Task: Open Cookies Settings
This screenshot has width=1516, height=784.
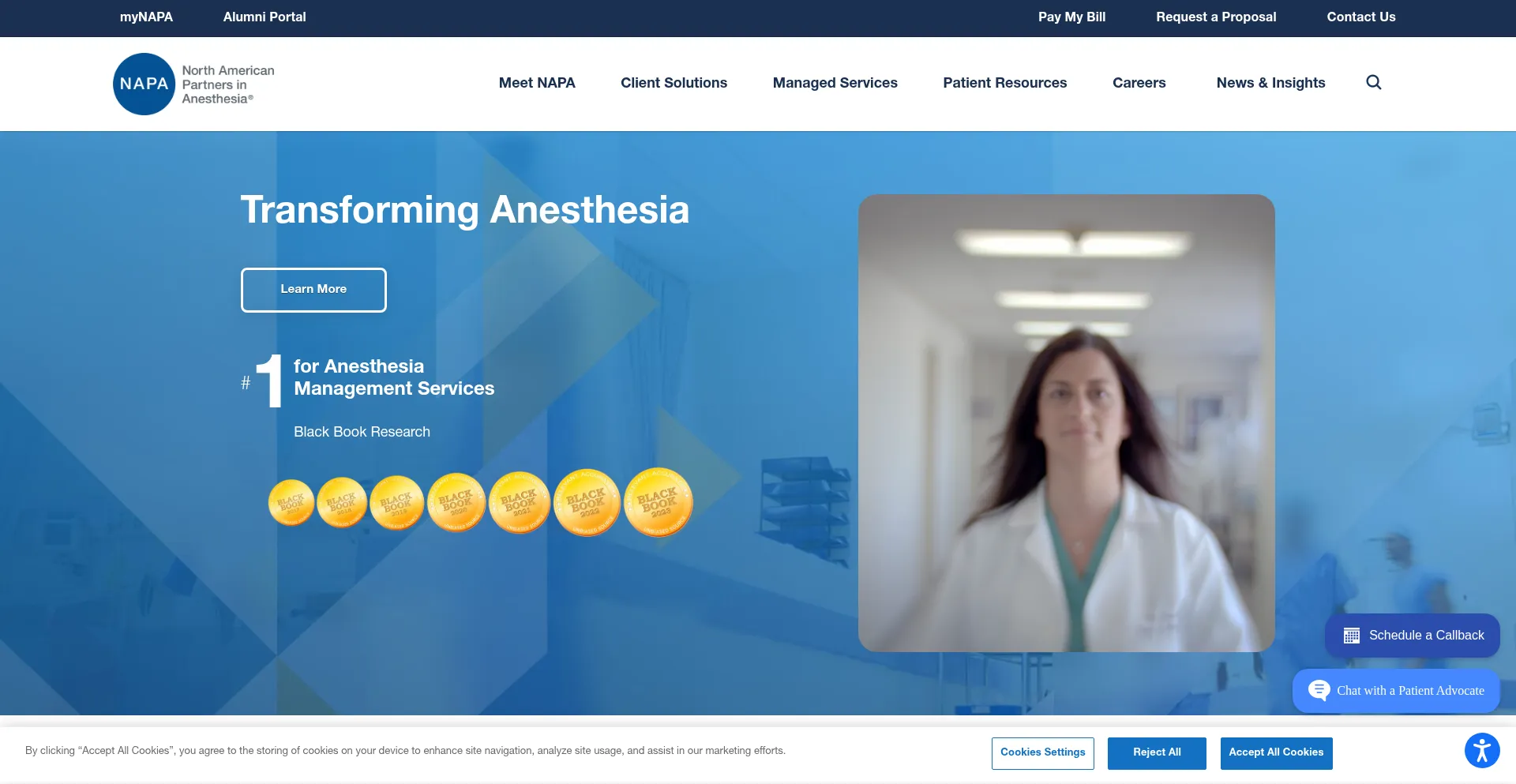Action: 1042,752
